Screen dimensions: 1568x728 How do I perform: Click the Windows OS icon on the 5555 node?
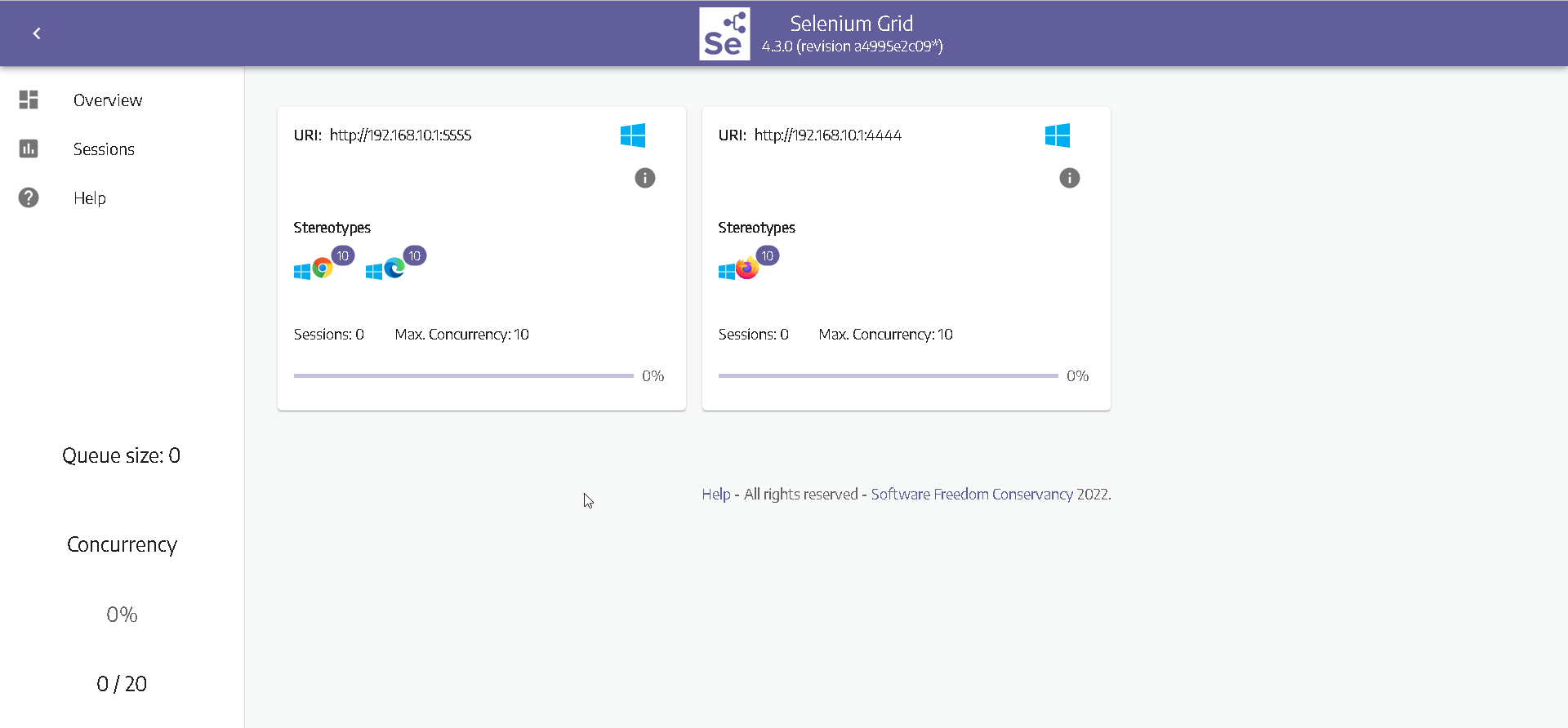(633, 135)
